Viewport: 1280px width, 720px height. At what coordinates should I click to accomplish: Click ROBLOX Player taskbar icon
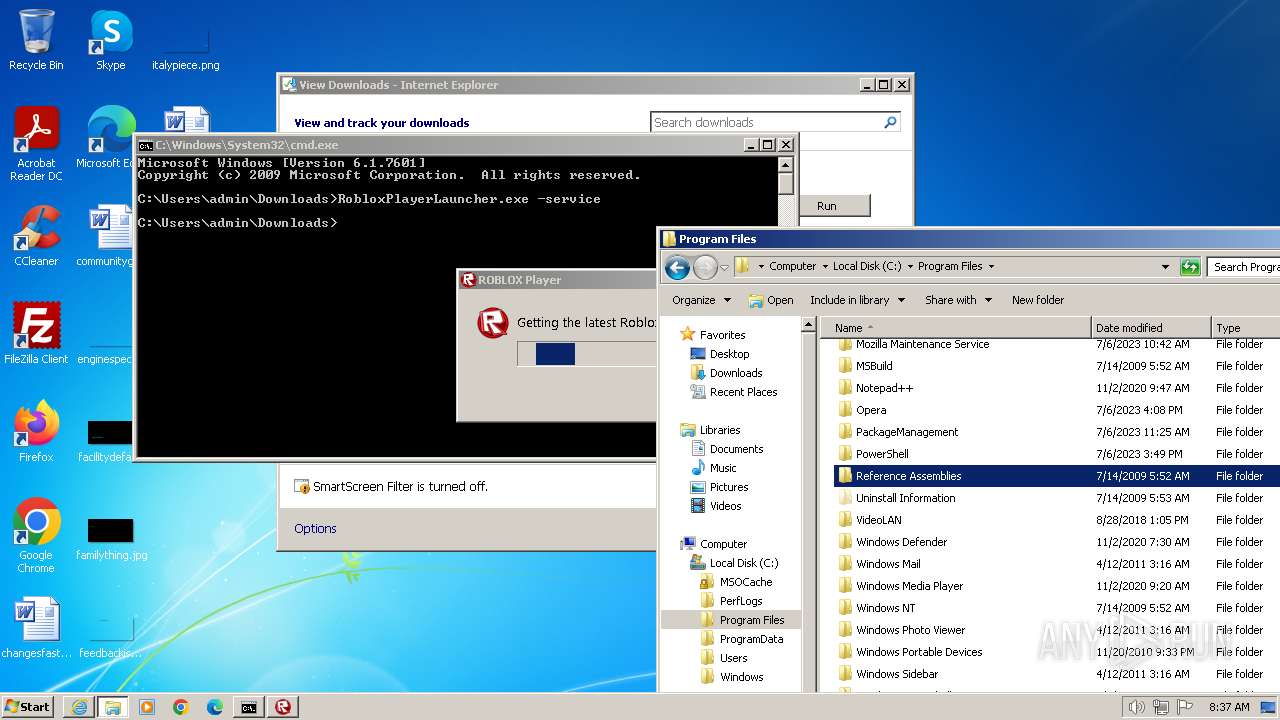tap(283, 707)
